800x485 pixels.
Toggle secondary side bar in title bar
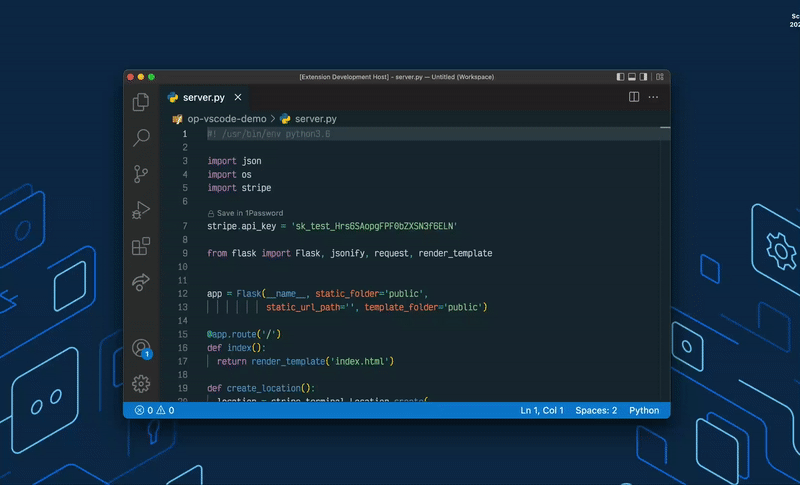(643, 77)
